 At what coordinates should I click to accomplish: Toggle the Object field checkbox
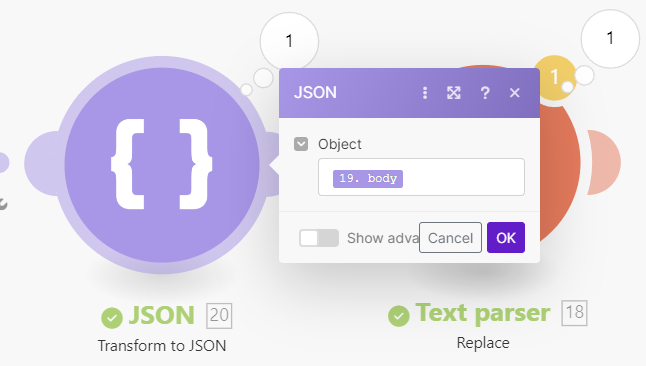(x=301, y=144)
